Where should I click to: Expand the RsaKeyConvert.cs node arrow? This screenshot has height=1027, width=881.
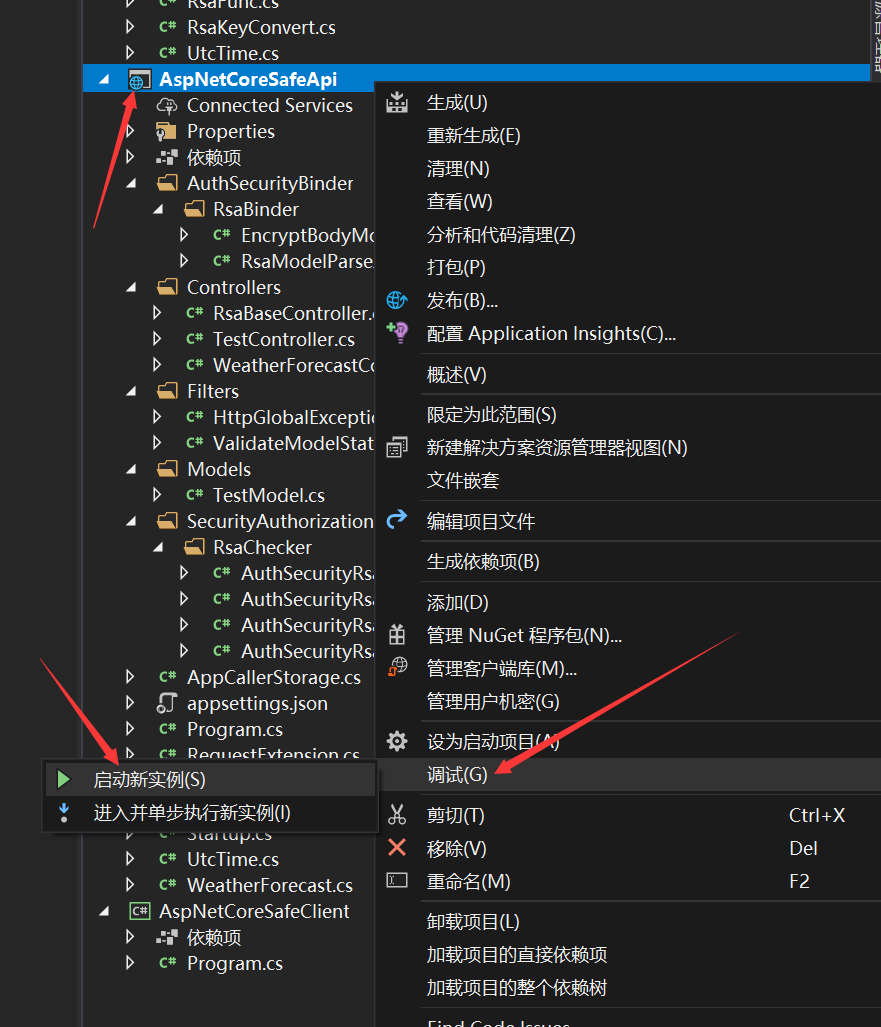[x=130, y=27]
